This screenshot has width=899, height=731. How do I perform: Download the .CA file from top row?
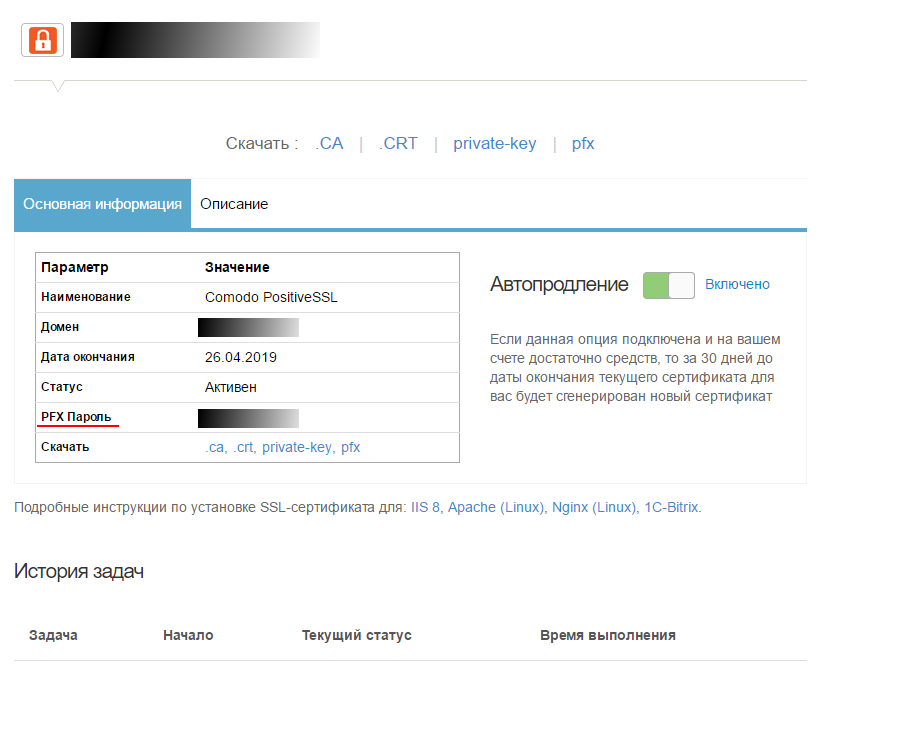(x=329, y=143)
